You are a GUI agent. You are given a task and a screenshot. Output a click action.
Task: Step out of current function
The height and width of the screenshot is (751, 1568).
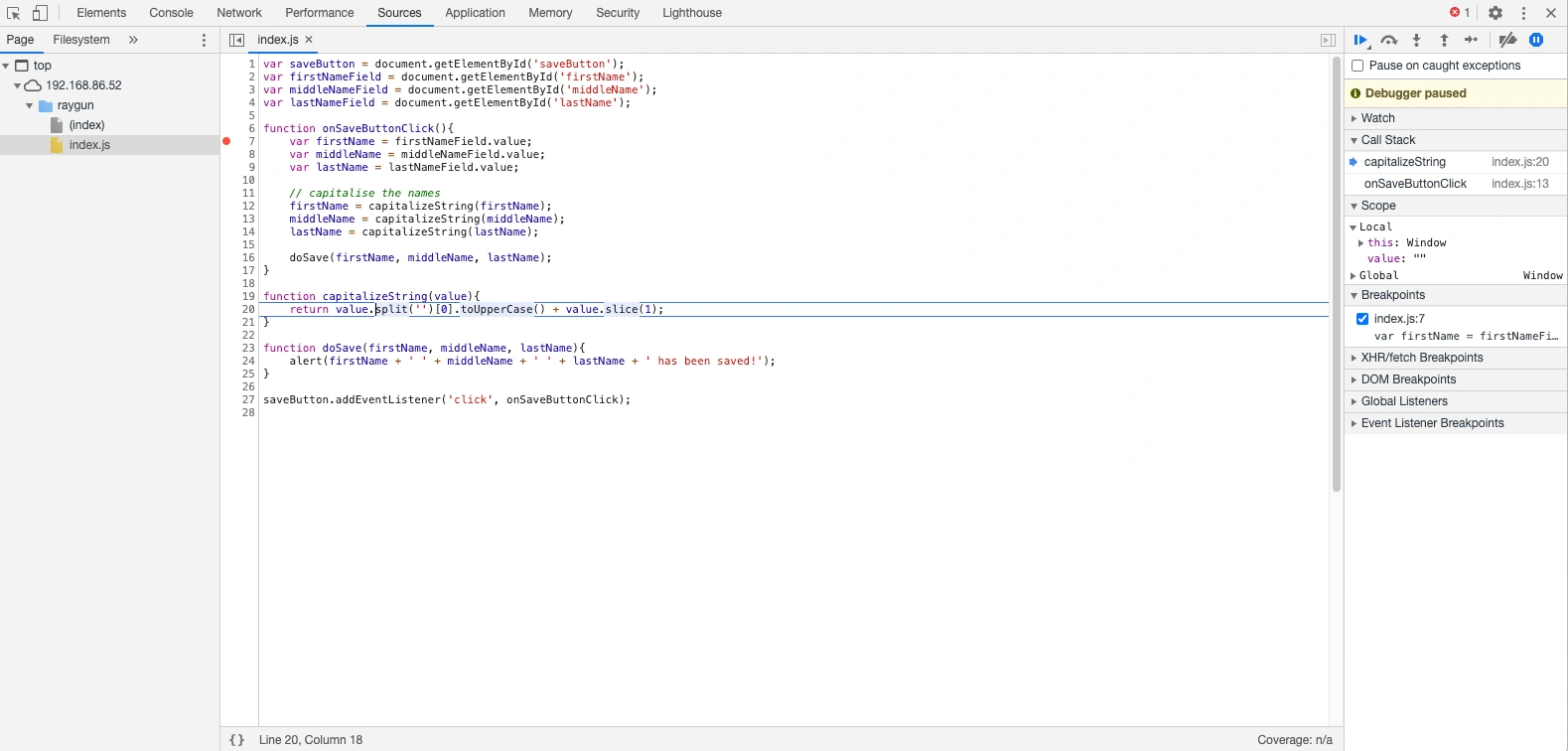coord(1445,40)
